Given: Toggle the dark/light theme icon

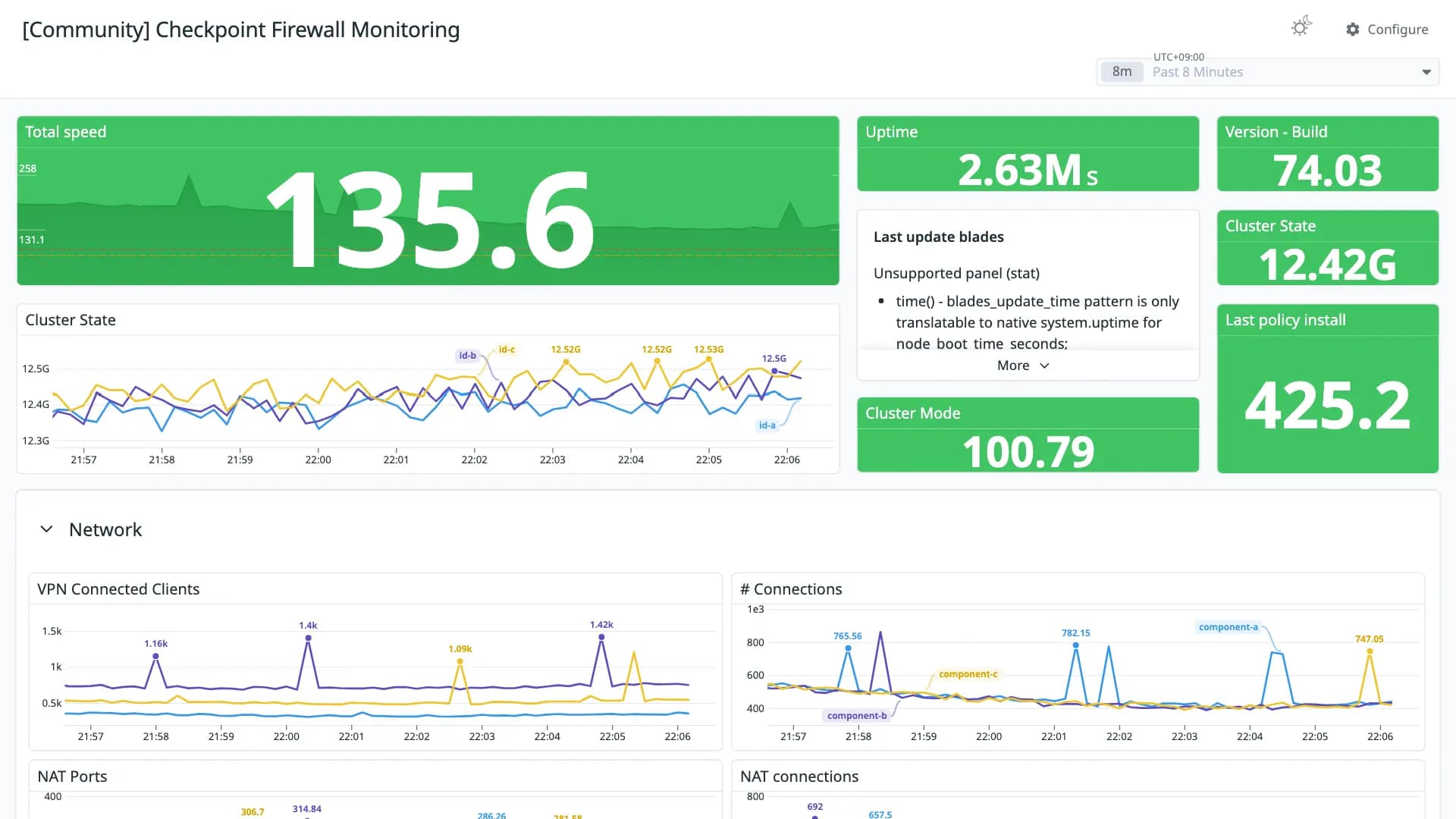Looking at the screenshot, I should (x=1301, y=27).
